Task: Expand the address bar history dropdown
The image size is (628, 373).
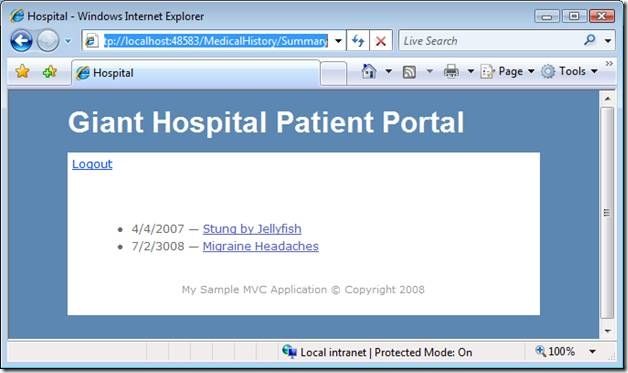Action: click(x=338, y=40)
